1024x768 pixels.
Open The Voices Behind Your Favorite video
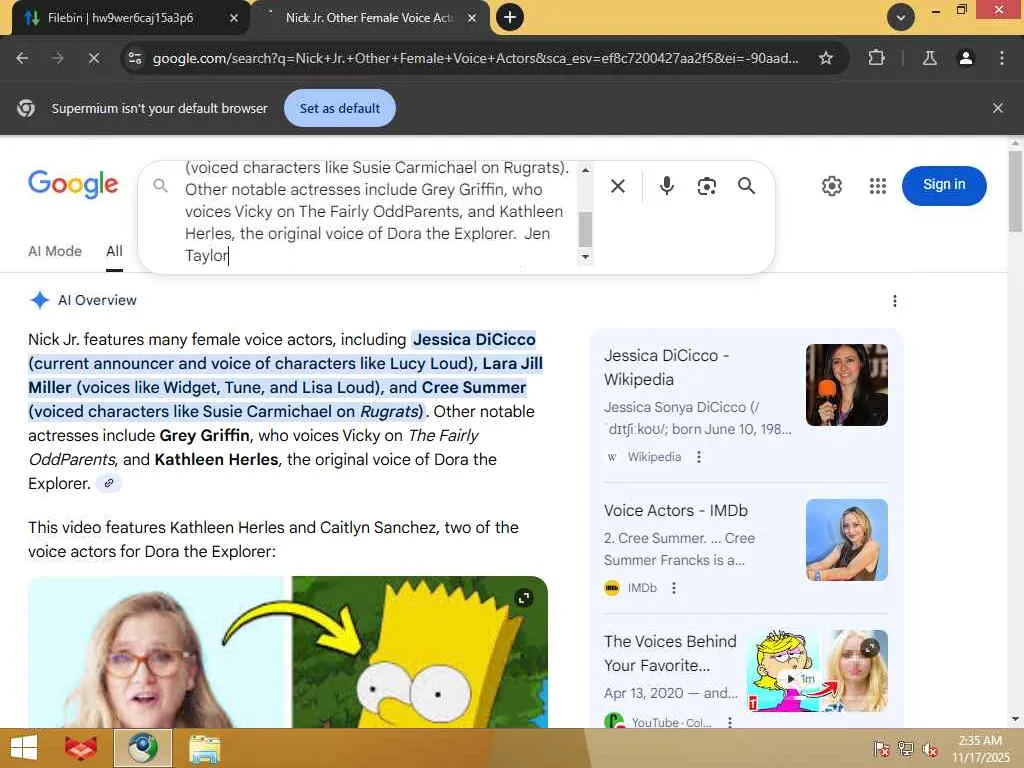click(669, 653)
